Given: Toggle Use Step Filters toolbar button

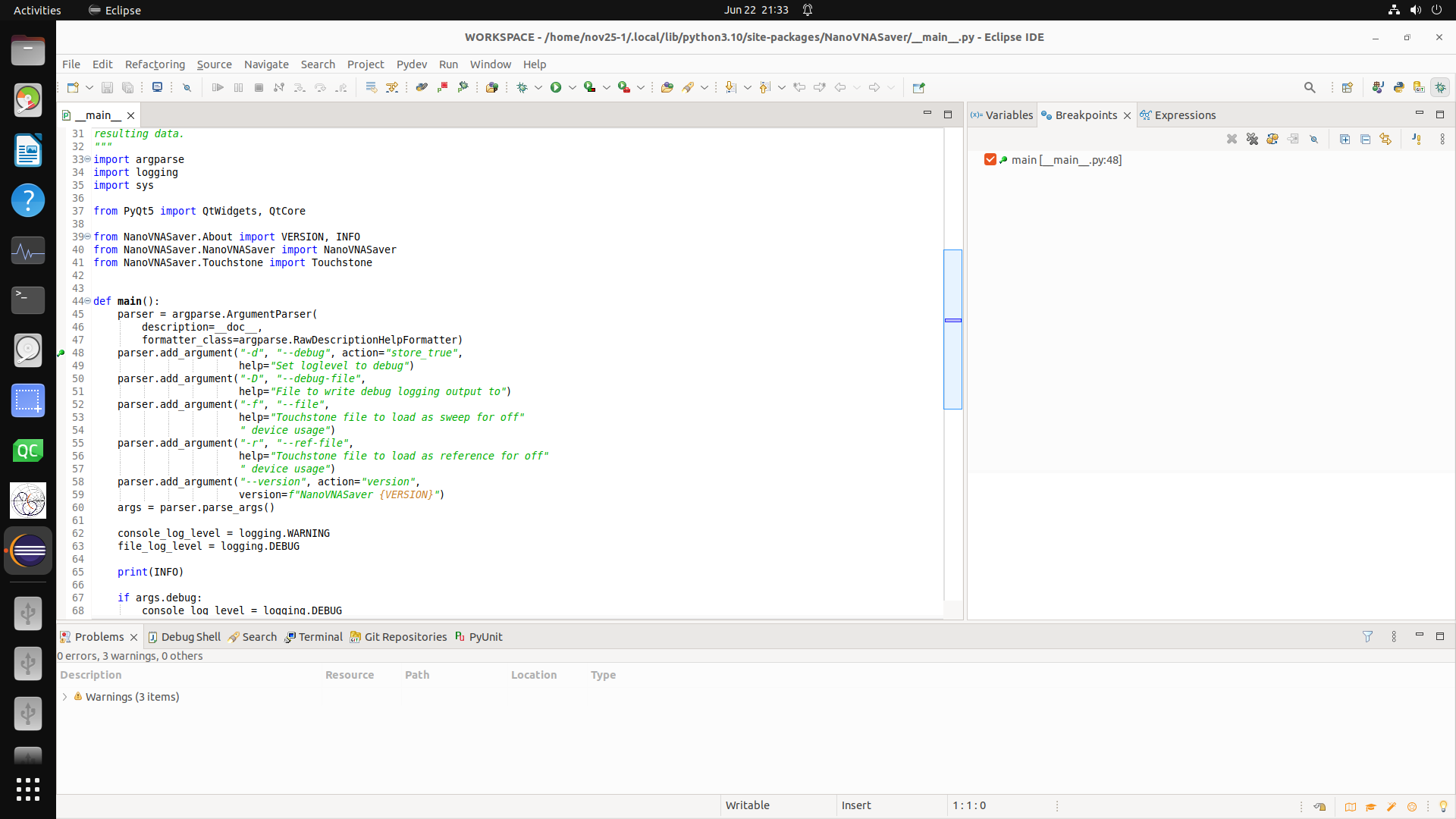Looking at the screenshot, I should [x=391, y=88].
